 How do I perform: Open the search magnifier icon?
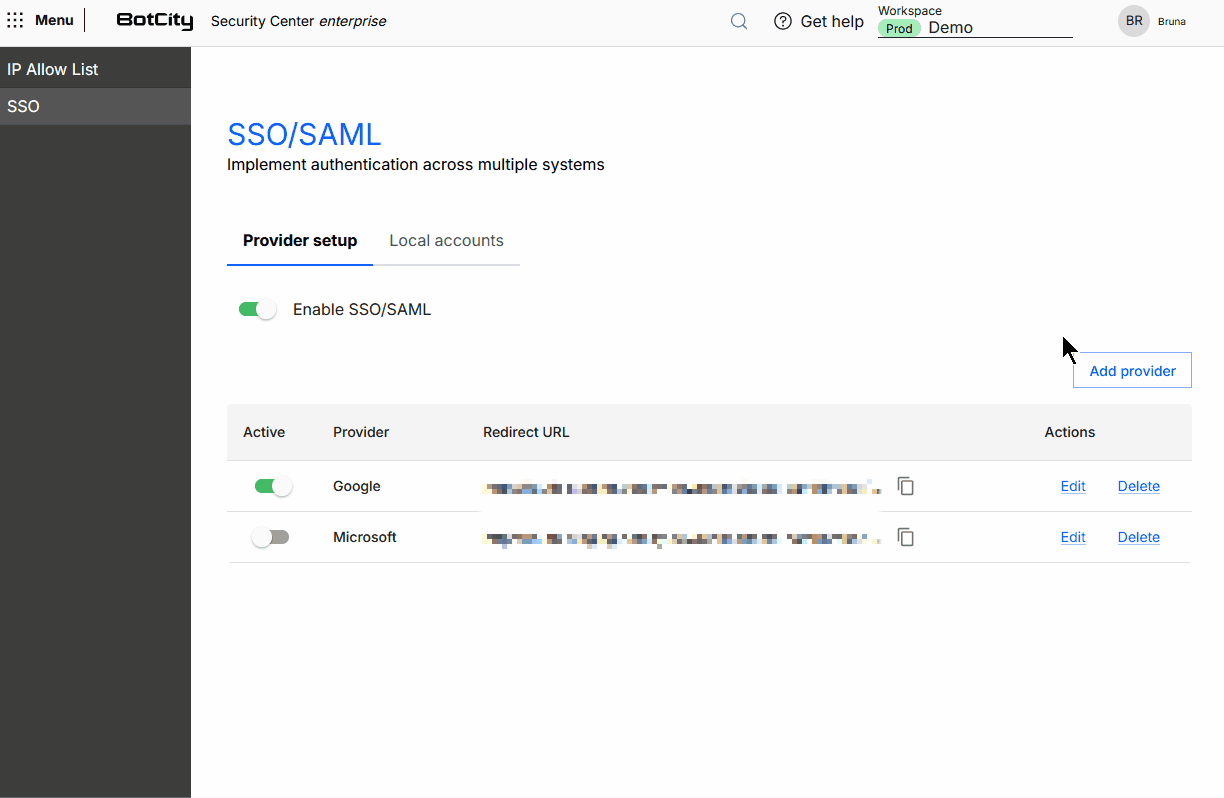[x=739, y=21]
